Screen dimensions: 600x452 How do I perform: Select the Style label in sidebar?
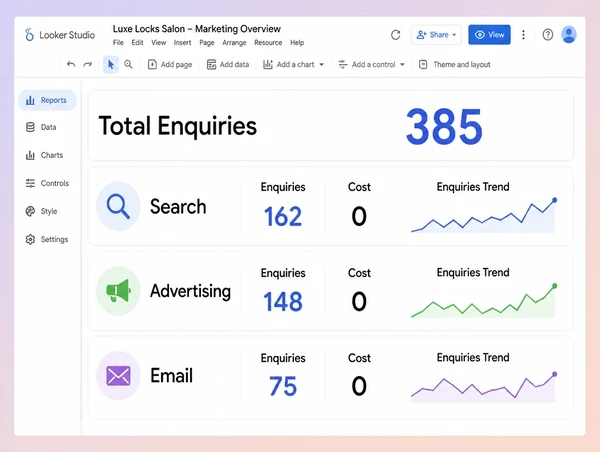[x=49, y=211]
